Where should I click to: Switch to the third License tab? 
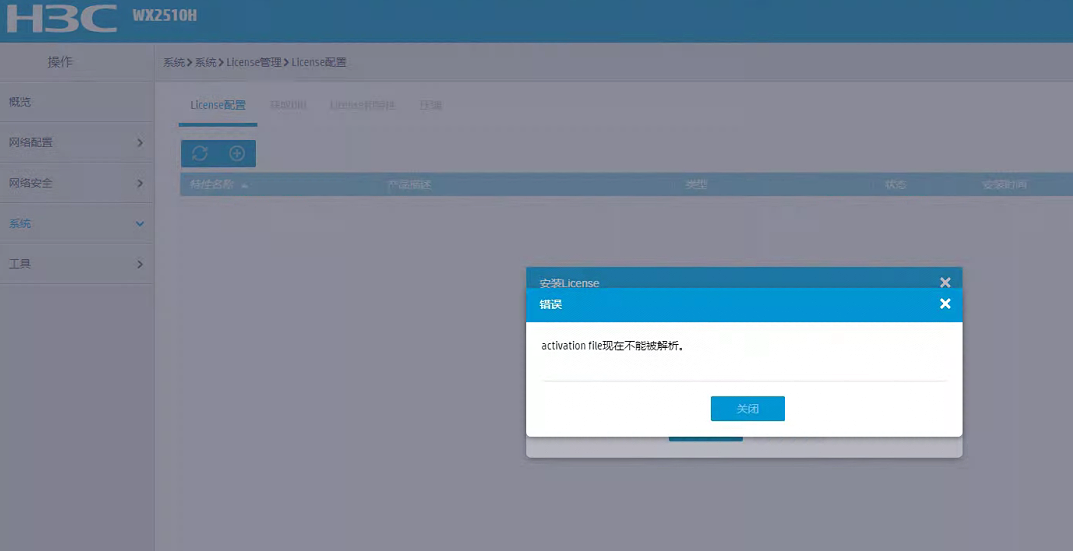363,105
